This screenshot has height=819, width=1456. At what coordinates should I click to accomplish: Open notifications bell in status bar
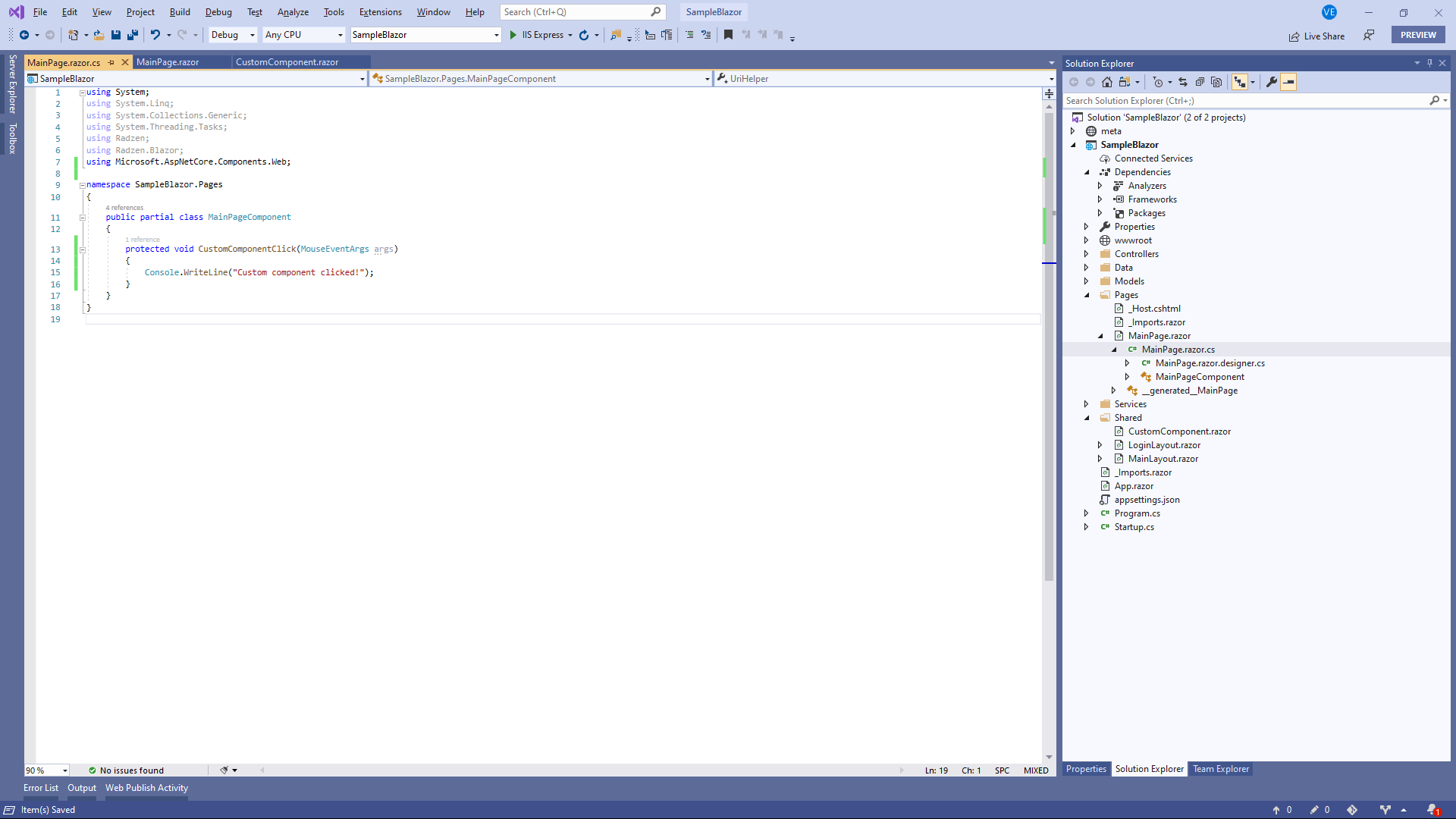pos(1432,810)
